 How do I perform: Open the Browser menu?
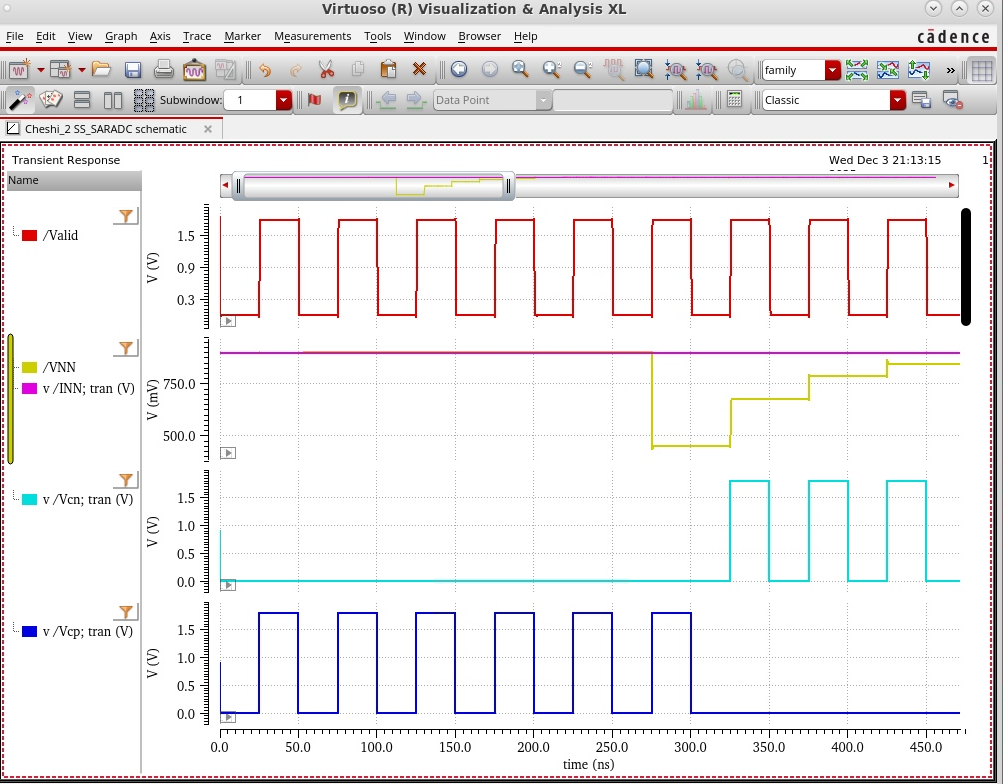point(479,36)
